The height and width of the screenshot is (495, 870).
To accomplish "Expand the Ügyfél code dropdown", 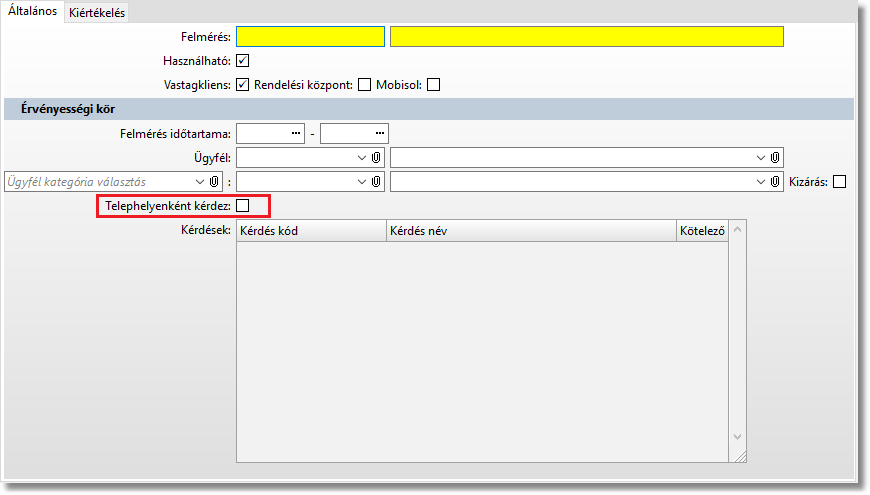I will (362, 158).
